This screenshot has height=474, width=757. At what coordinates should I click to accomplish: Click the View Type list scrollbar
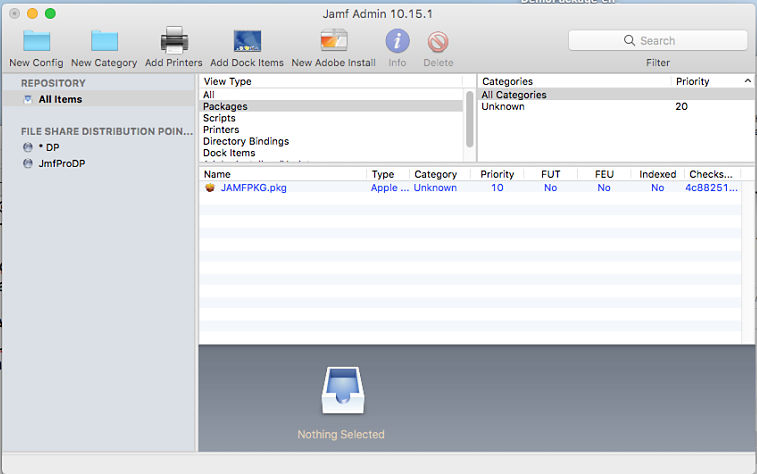470,119
